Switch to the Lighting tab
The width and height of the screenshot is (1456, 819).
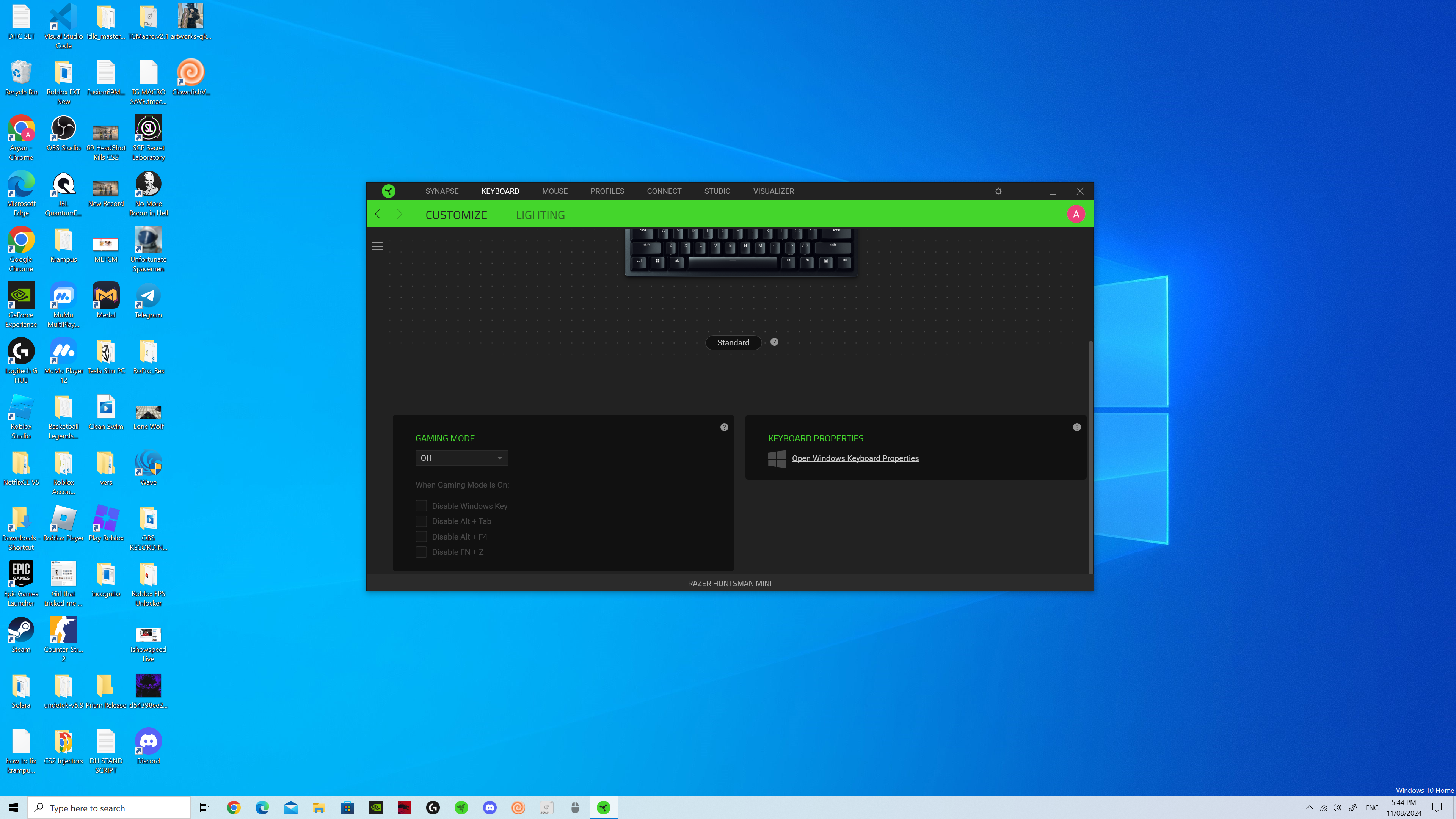coord(540,215)
